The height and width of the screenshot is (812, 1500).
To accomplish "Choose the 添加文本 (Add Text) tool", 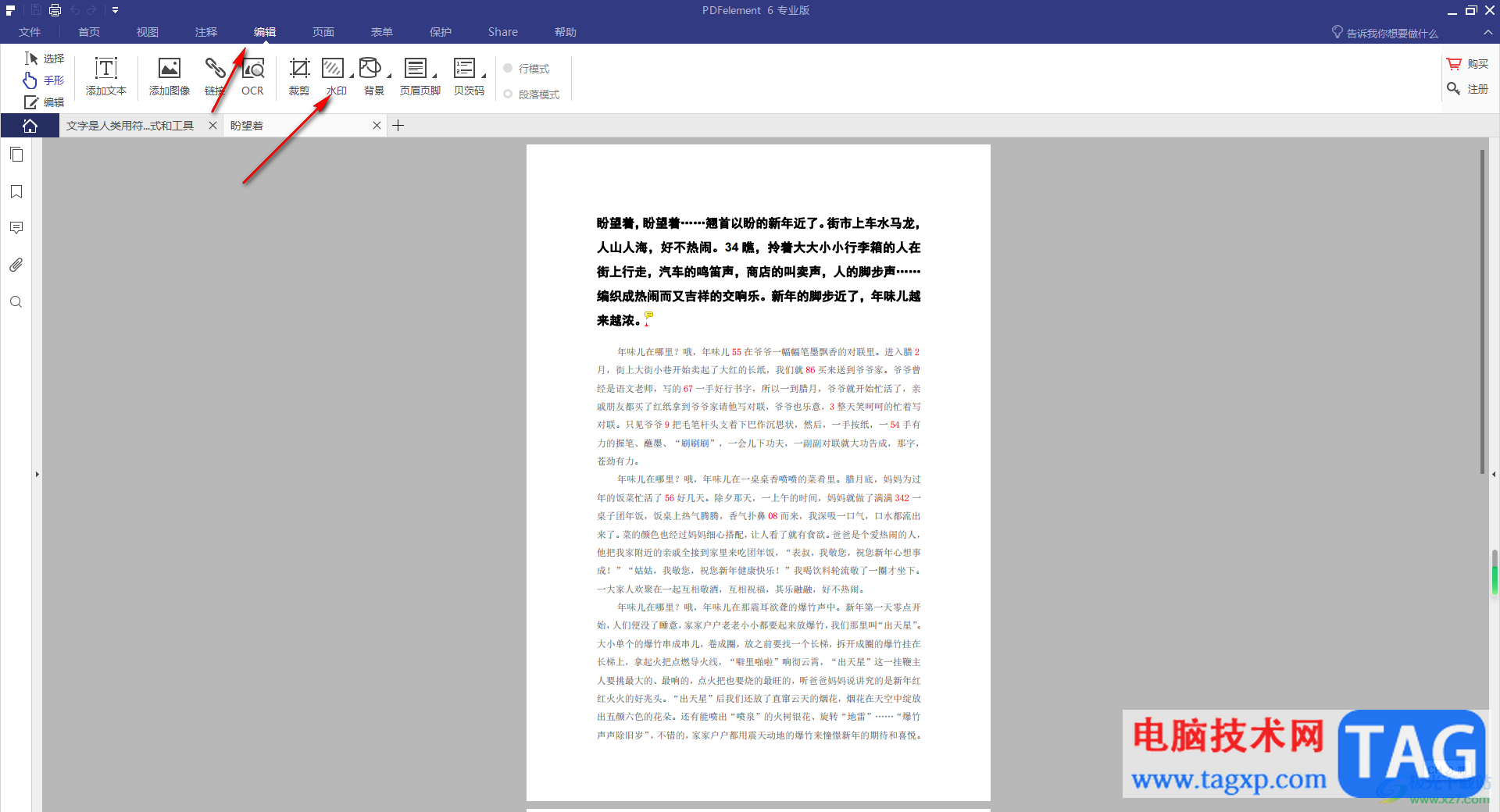I will coord(106,77).
